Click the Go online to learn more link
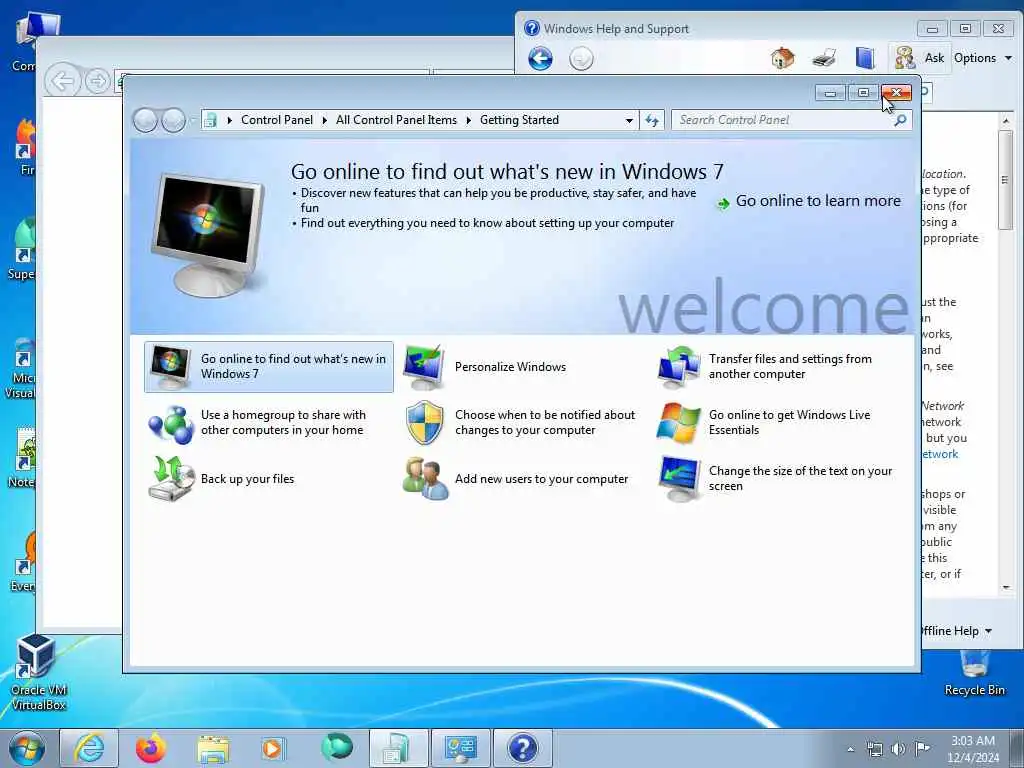Image resolution: width=1024 pixels, height=768 pixels. pyautogui.click(x=808, y=201)
